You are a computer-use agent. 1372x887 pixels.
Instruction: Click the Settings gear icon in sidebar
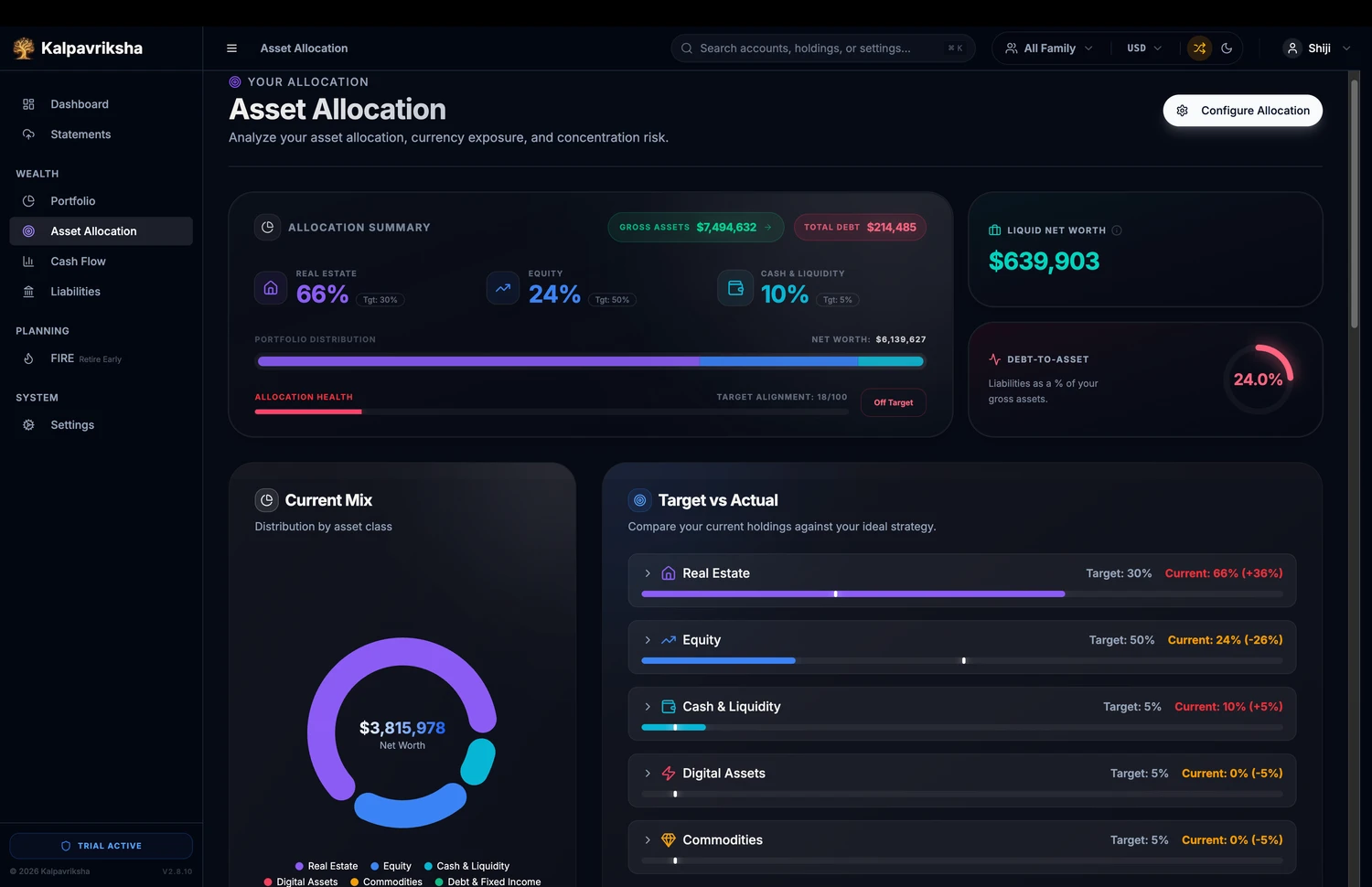tap(28, 425)
